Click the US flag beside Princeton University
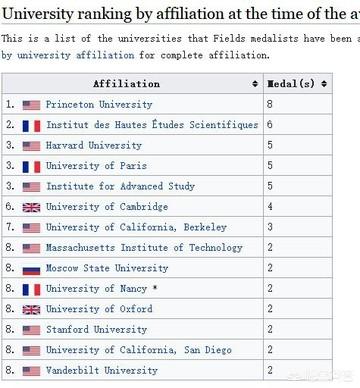 (31, 105)
